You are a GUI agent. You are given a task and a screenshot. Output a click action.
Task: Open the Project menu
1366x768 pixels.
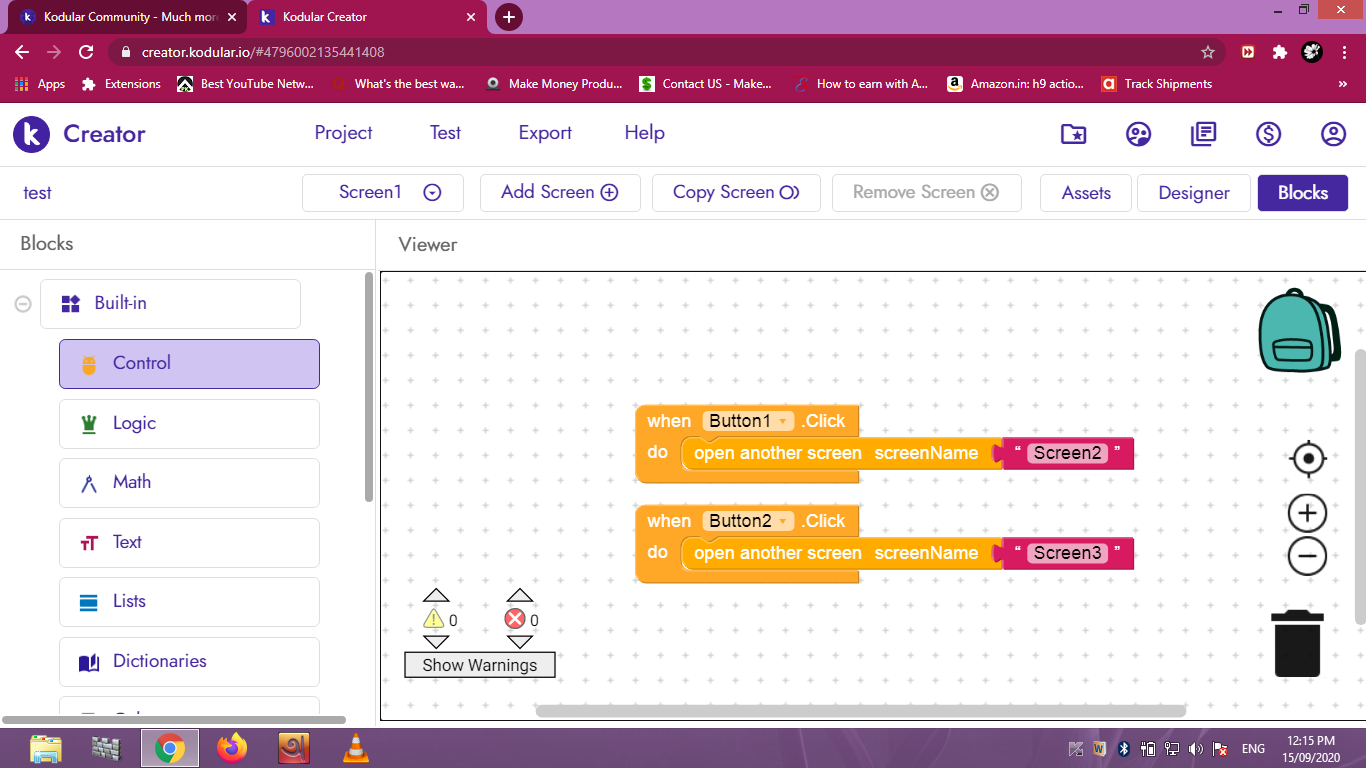pyautogui.click(x=343, y=133)
